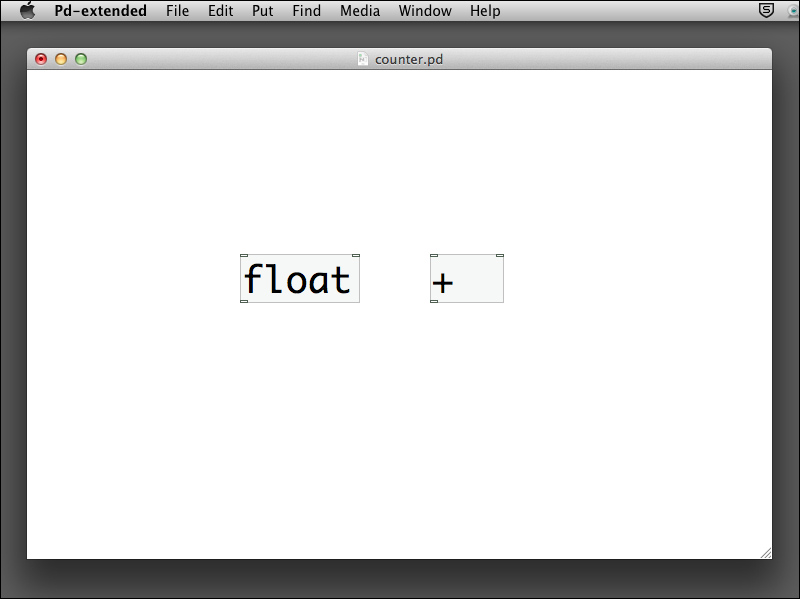Select the float object box

(x=299, y=279)
